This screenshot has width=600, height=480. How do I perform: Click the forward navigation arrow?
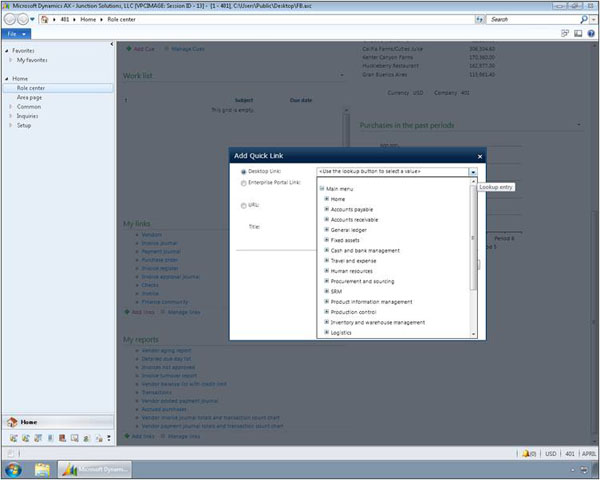[x=23, y=19]
